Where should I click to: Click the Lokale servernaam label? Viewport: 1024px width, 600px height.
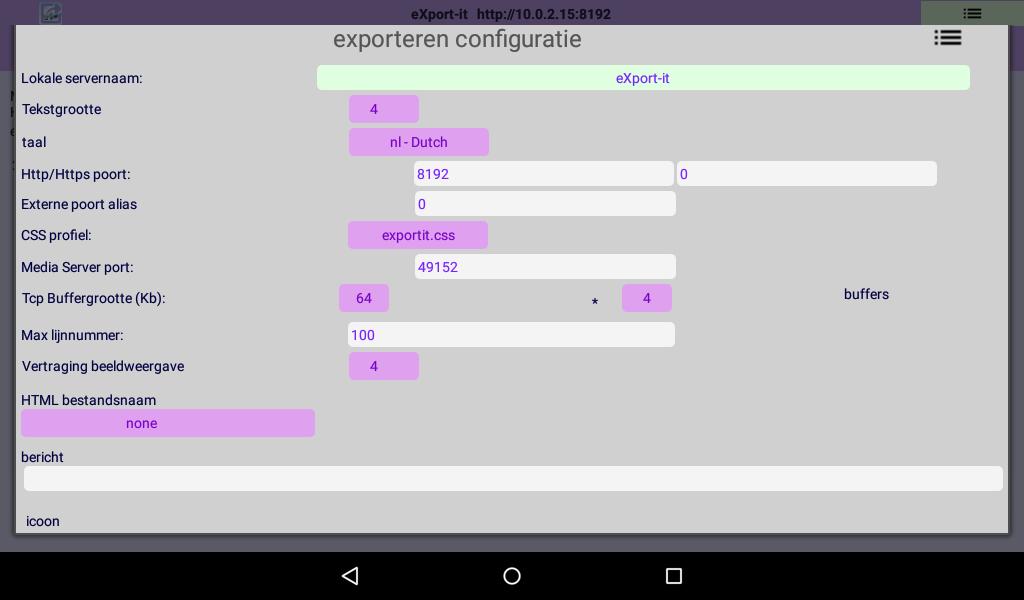82,78
